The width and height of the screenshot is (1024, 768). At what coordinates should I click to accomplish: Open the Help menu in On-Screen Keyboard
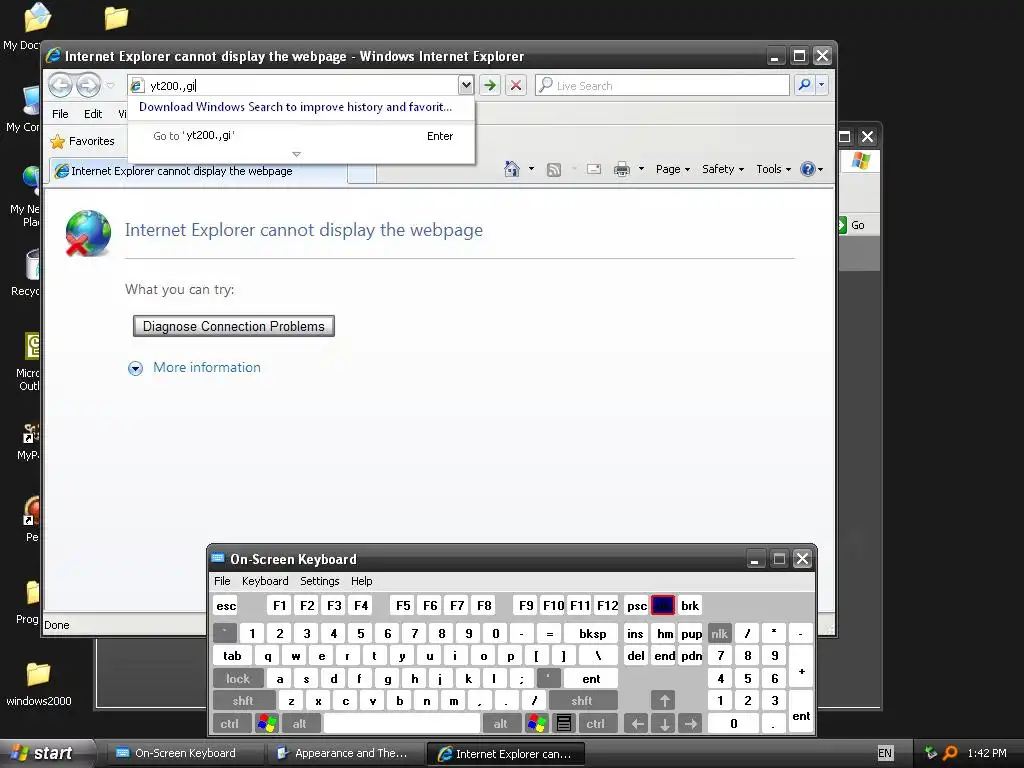(x=361, y=581)
